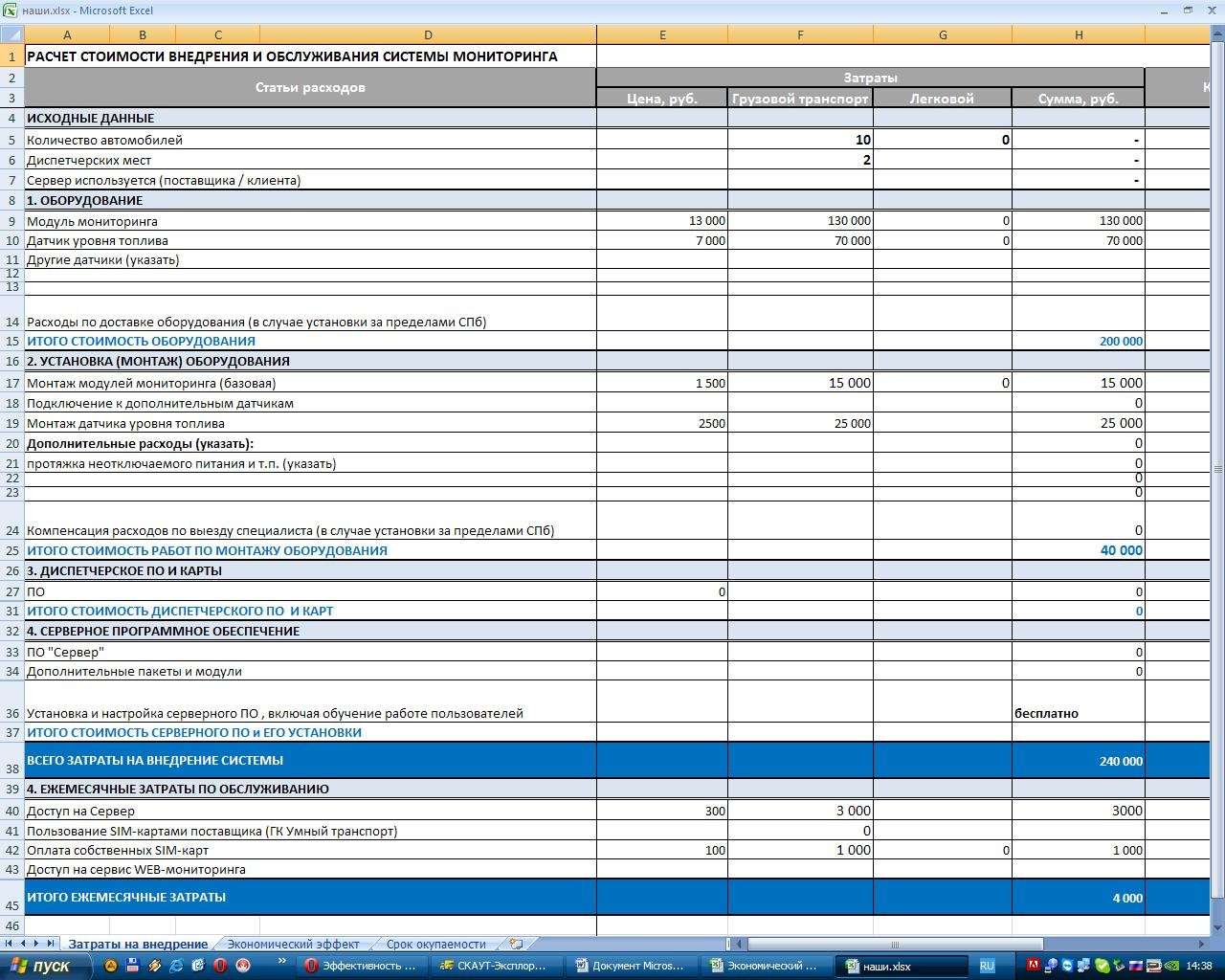Click the 'Грузовой транспорт' column heading cell
Viewport: 1225px width, 980px height.
[800, 98]
